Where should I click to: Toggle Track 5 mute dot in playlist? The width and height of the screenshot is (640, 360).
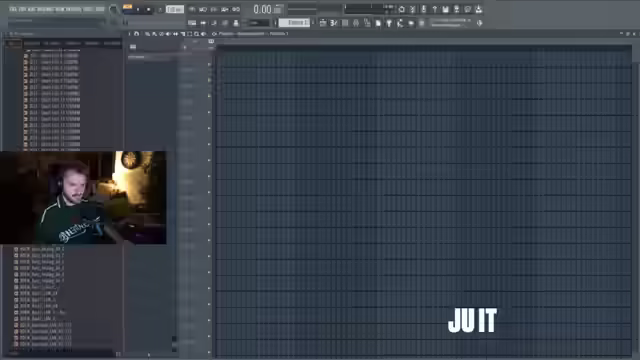[x=209, y=128]
